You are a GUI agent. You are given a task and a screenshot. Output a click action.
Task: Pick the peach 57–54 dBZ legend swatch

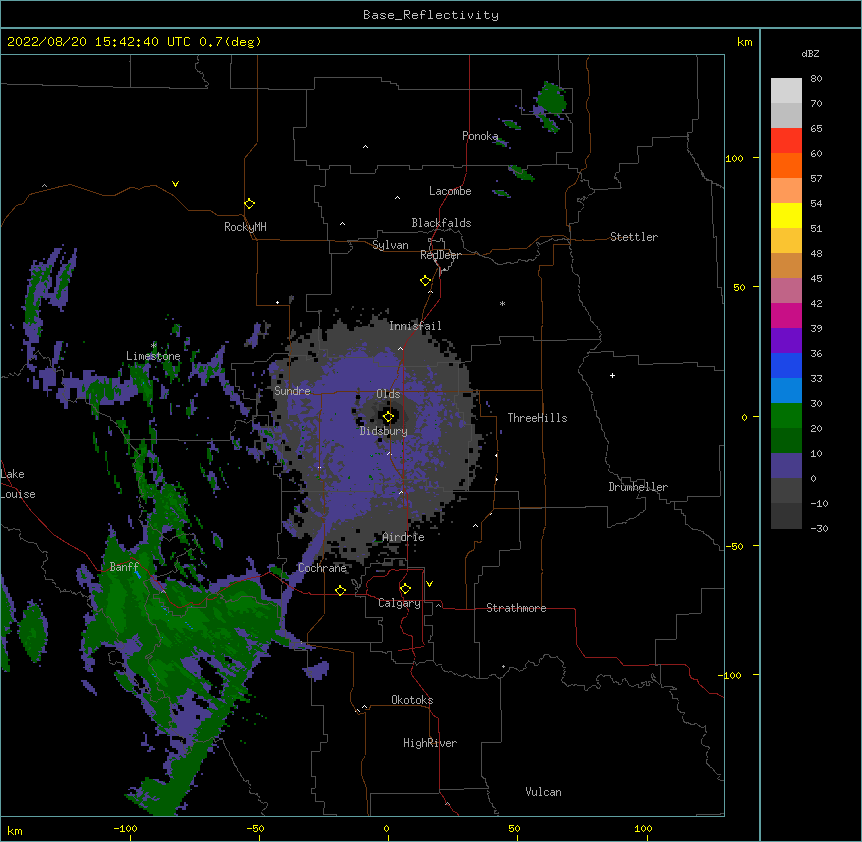tap(786, 191)
